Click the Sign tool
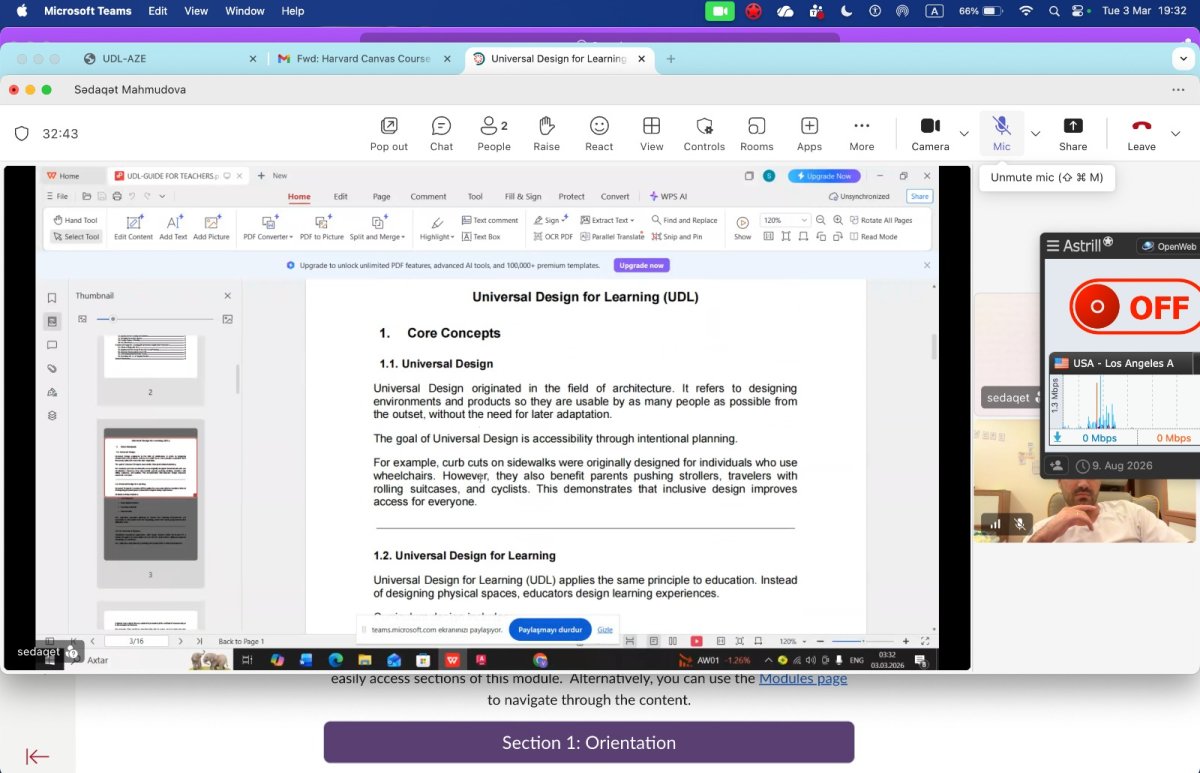The image size is (1200, 773). point(550,220)
